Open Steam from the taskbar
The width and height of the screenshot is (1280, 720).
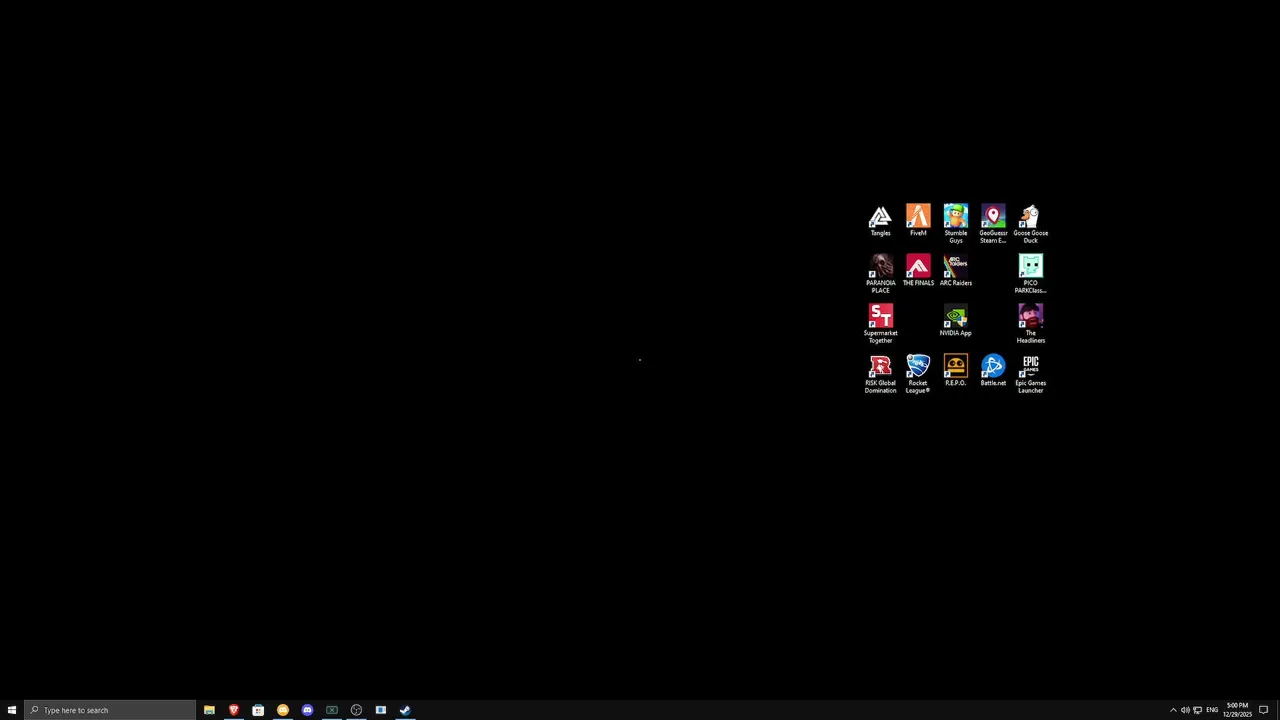tap(405, 710)
